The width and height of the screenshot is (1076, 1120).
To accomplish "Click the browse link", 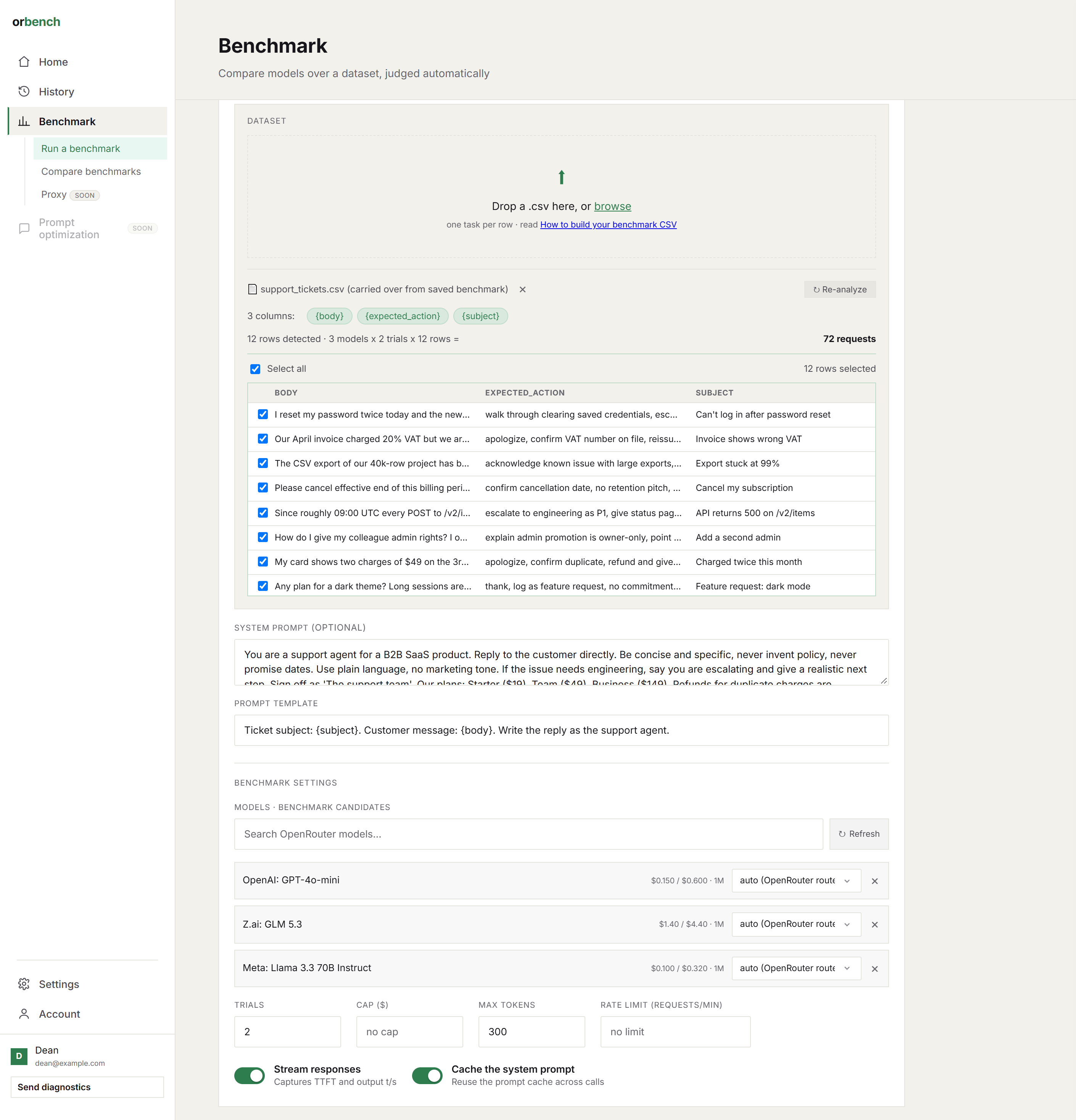I will [x=612, y=206].
